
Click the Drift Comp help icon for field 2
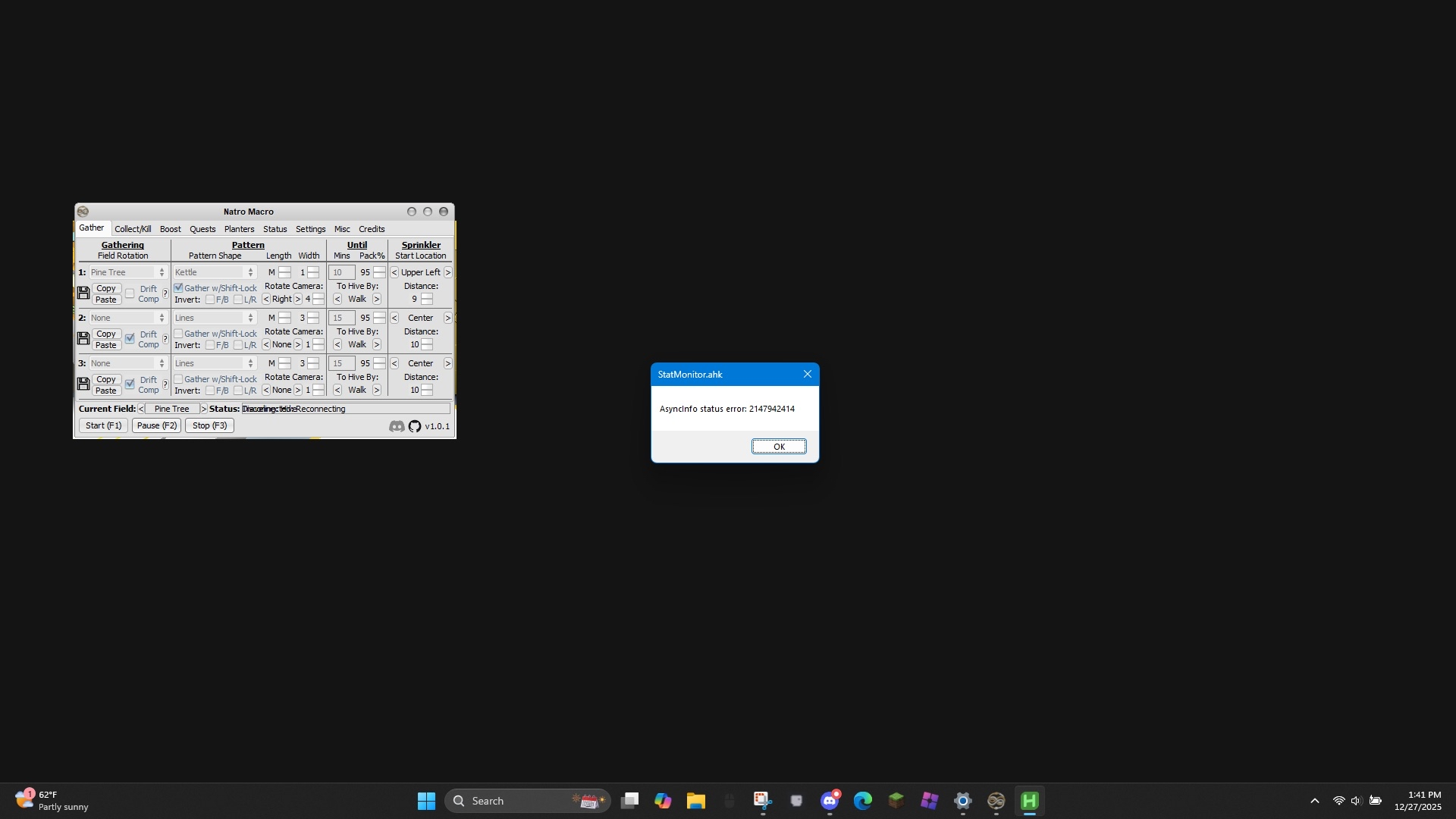point(165,339)
